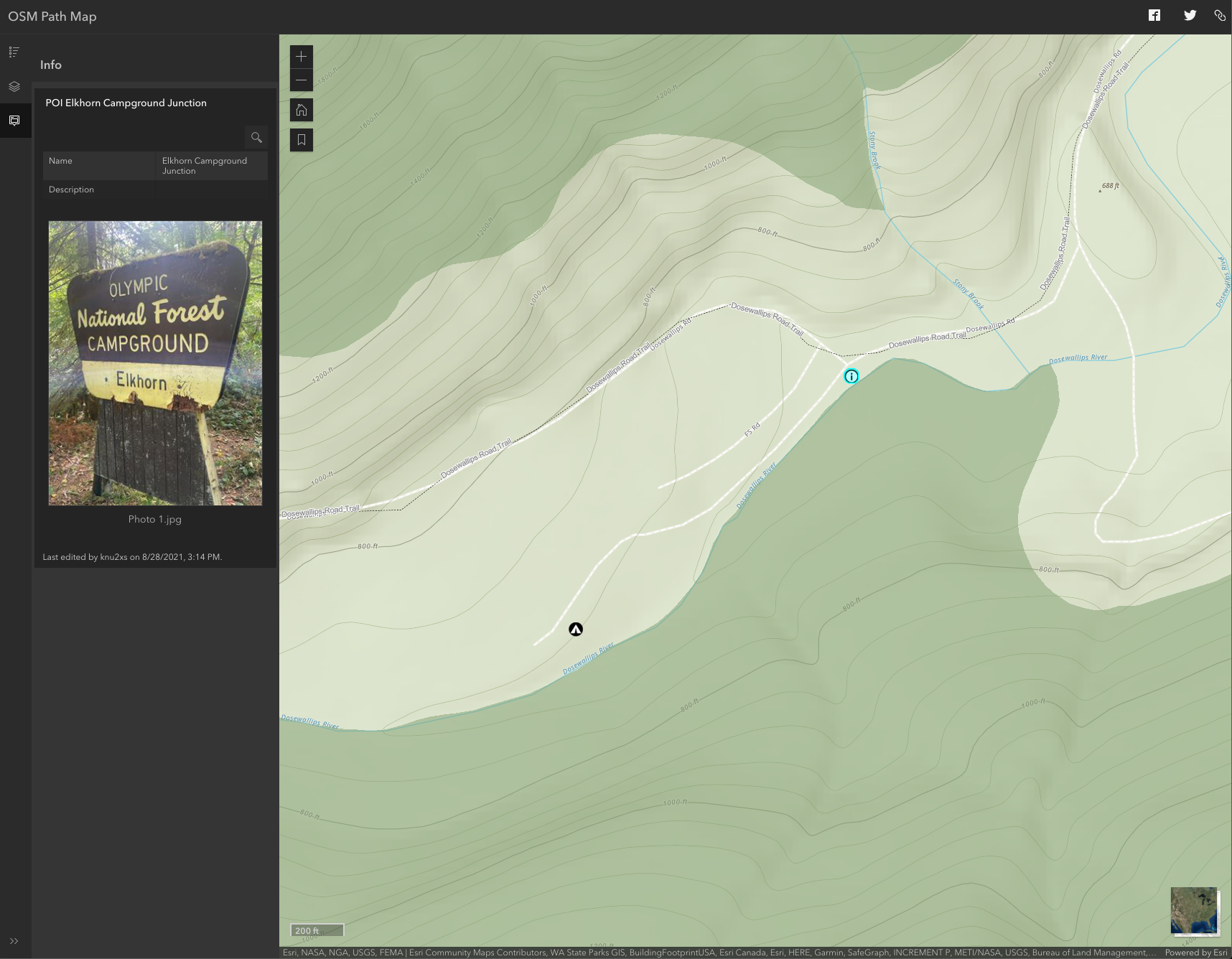Screen dimensions: 1232x959
Task: Click the cyan info marker on map
Action: tap(851, 376)
